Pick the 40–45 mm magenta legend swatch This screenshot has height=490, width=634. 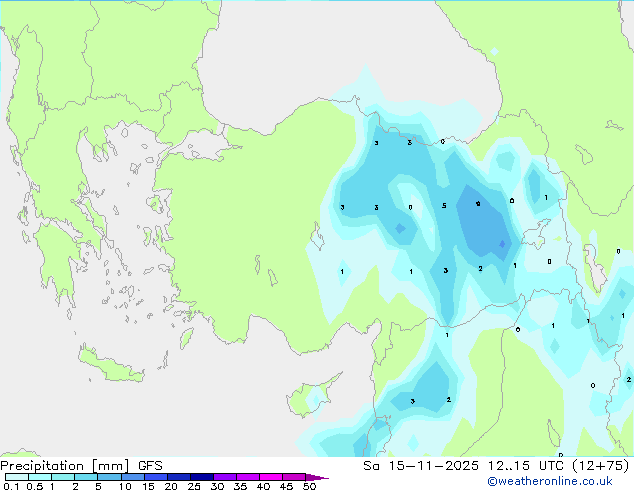(271, 477)
